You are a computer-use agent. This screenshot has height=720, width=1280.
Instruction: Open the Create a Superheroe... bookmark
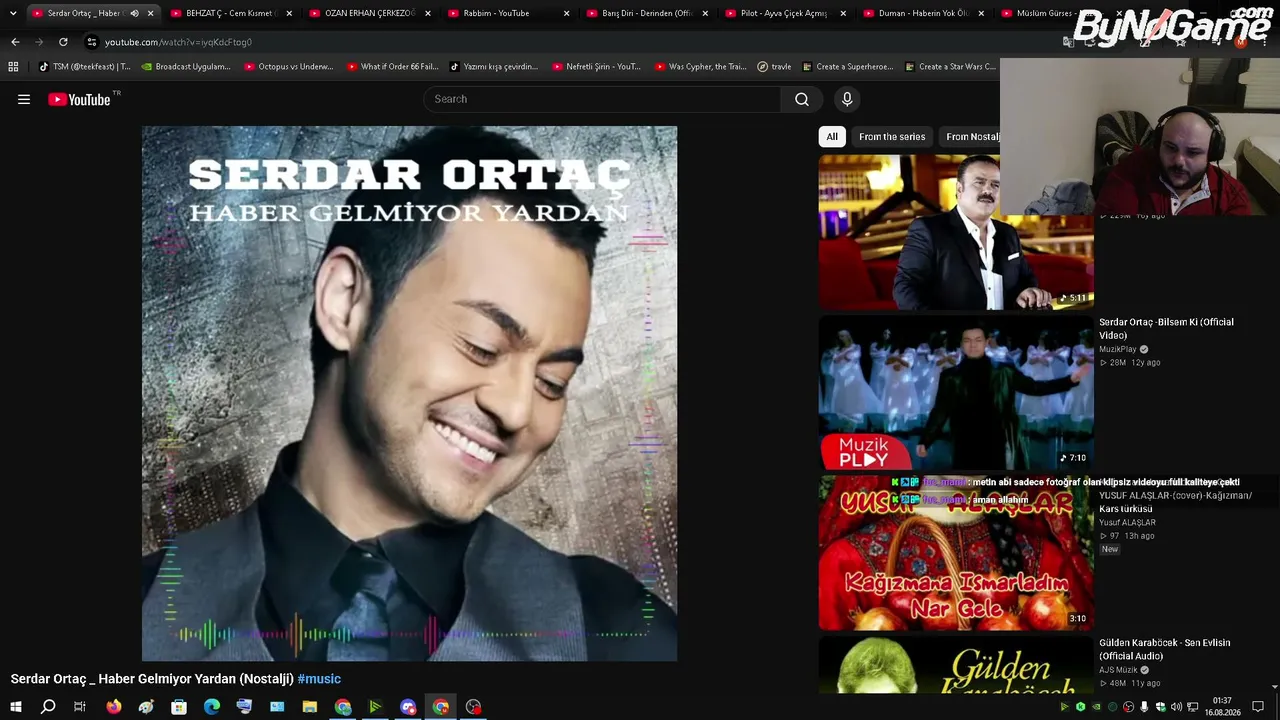click(847, 67)
